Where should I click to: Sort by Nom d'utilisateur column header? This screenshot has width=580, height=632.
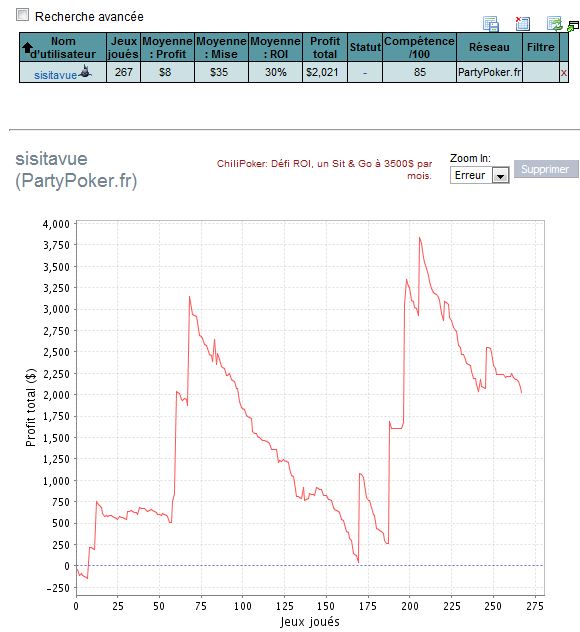(x=63, y=47)
